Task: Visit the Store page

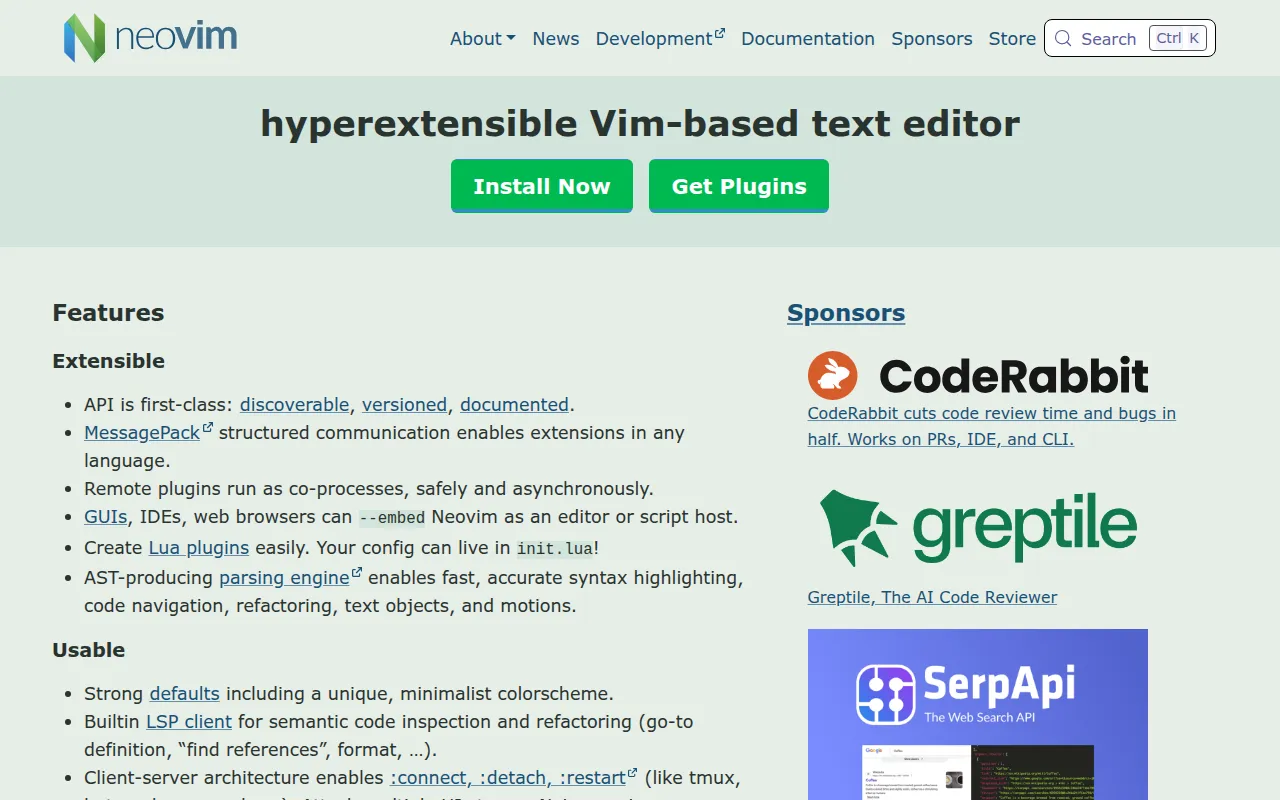Action: click(x=1012, y=39)
